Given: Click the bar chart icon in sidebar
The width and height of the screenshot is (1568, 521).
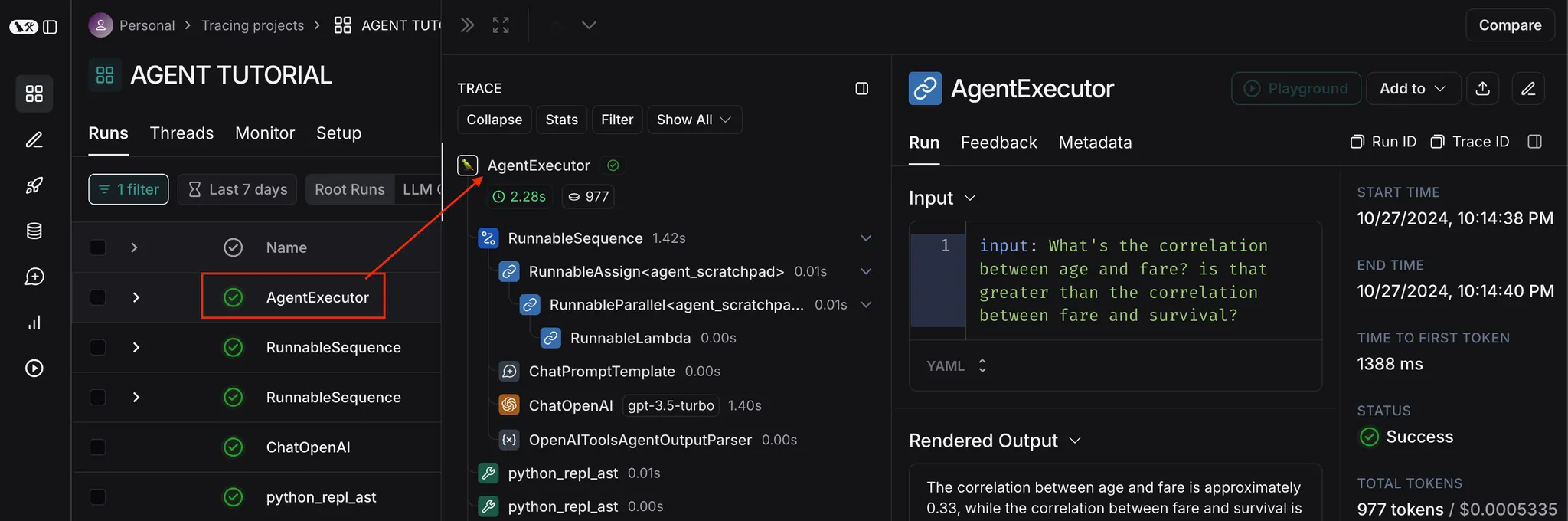Looking at the screenshot, I should [x=34, y=323].
